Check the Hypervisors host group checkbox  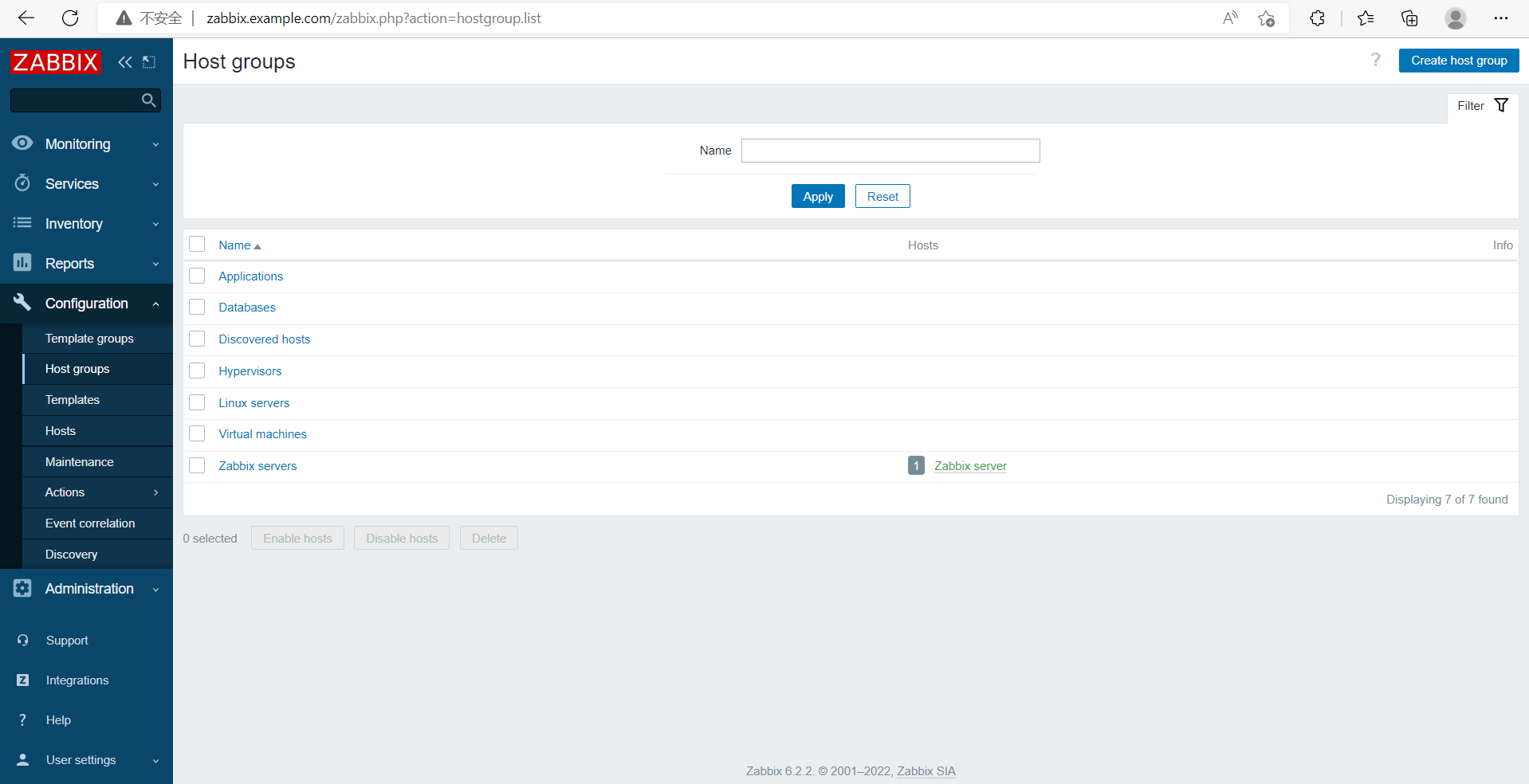click(x=197, y=370)
